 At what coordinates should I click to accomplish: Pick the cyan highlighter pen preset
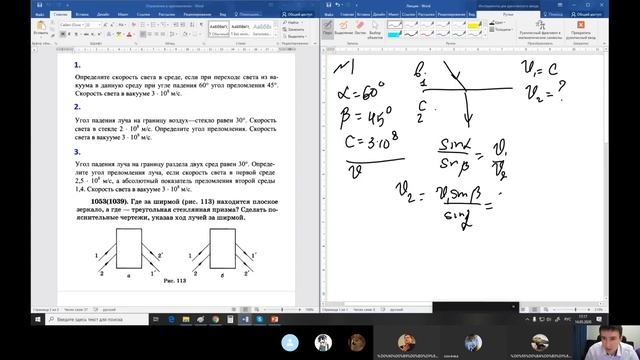394,34
